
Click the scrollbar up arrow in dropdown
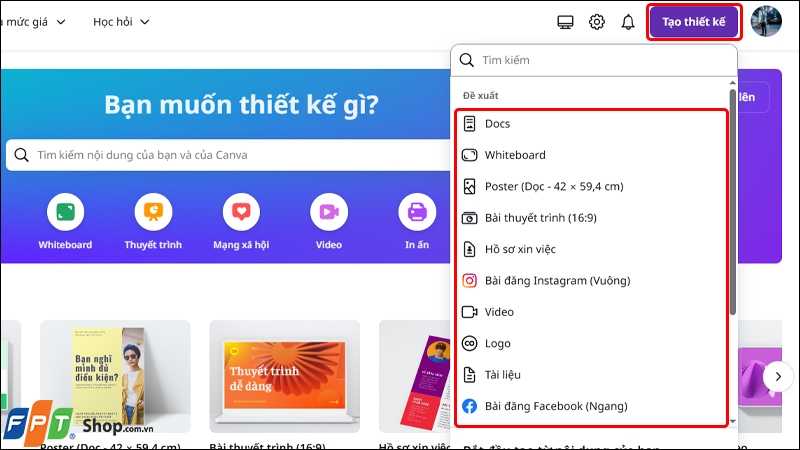pyautogui.click(x=733, y=83)
